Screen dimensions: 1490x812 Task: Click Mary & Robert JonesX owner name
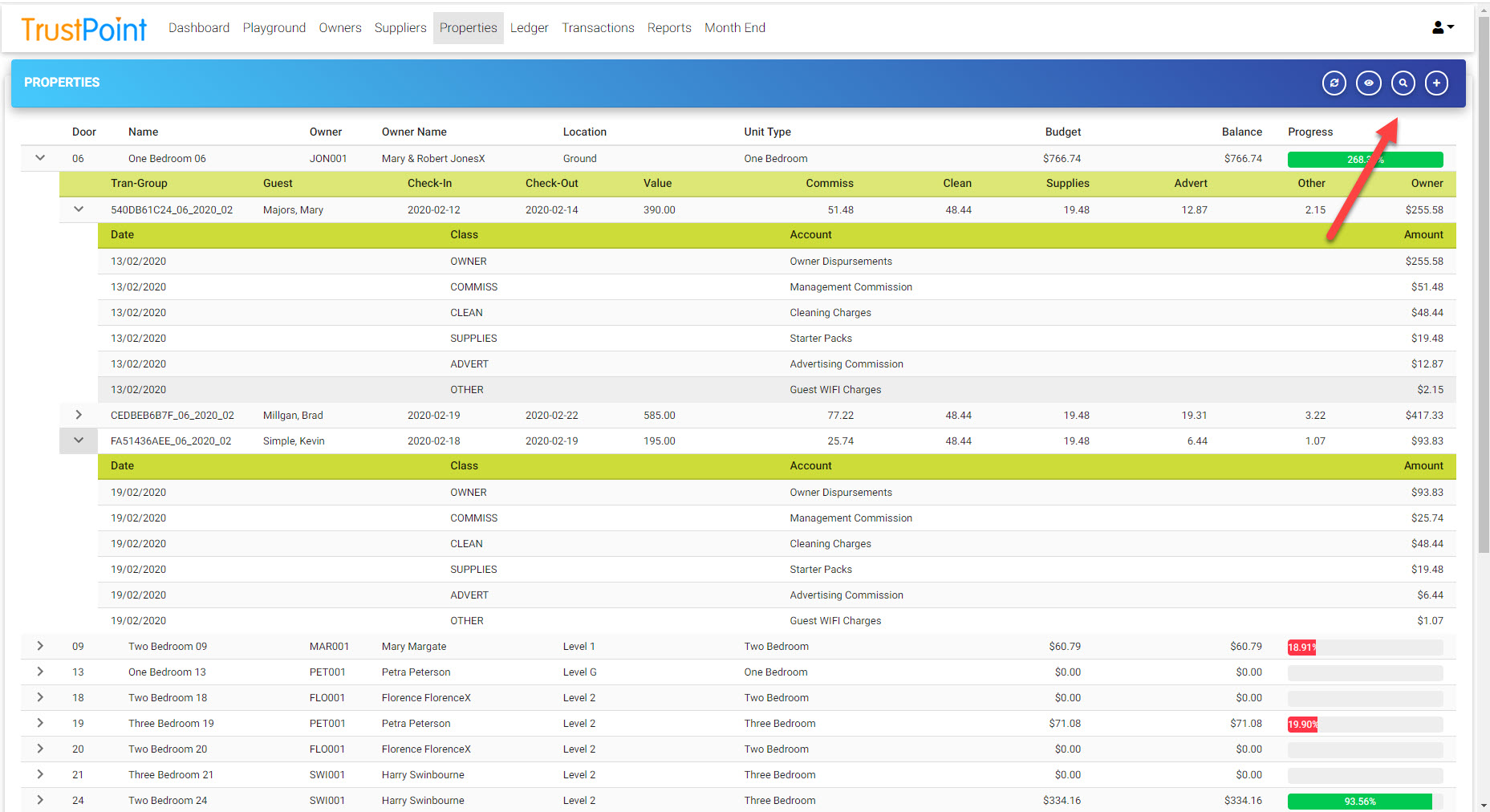[x=433, y=158]
